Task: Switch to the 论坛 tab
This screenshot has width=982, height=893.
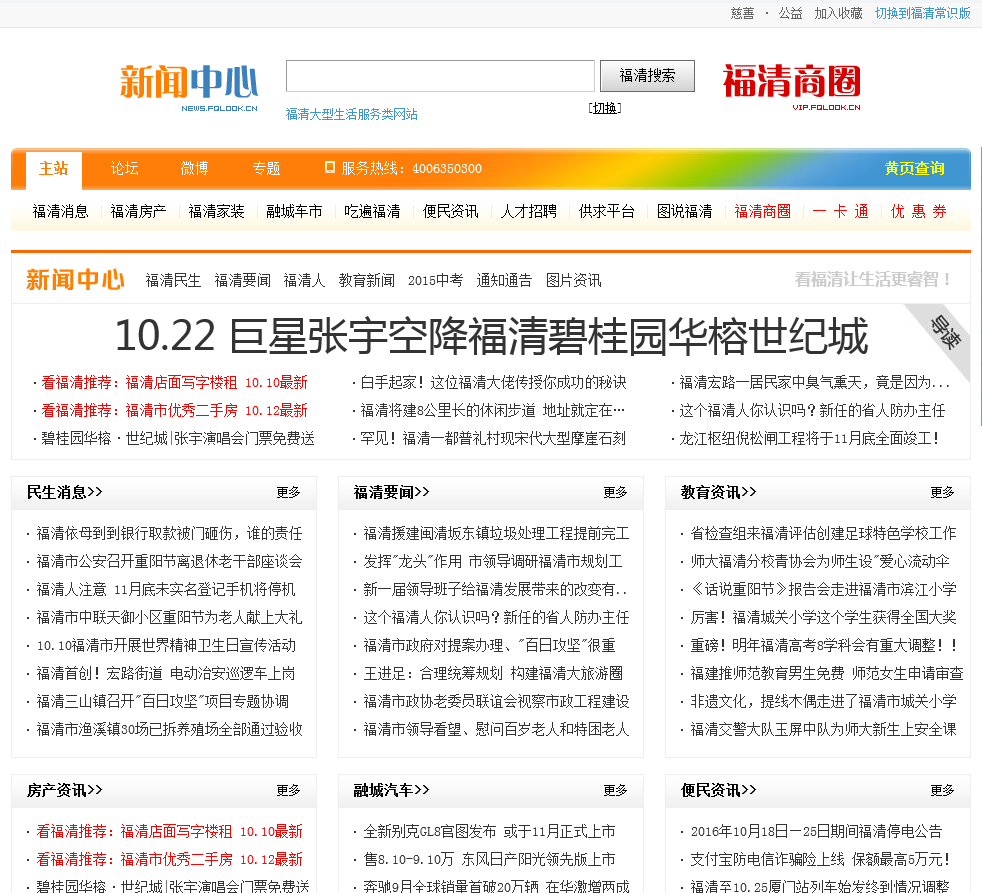Action: tap(125, 168)
